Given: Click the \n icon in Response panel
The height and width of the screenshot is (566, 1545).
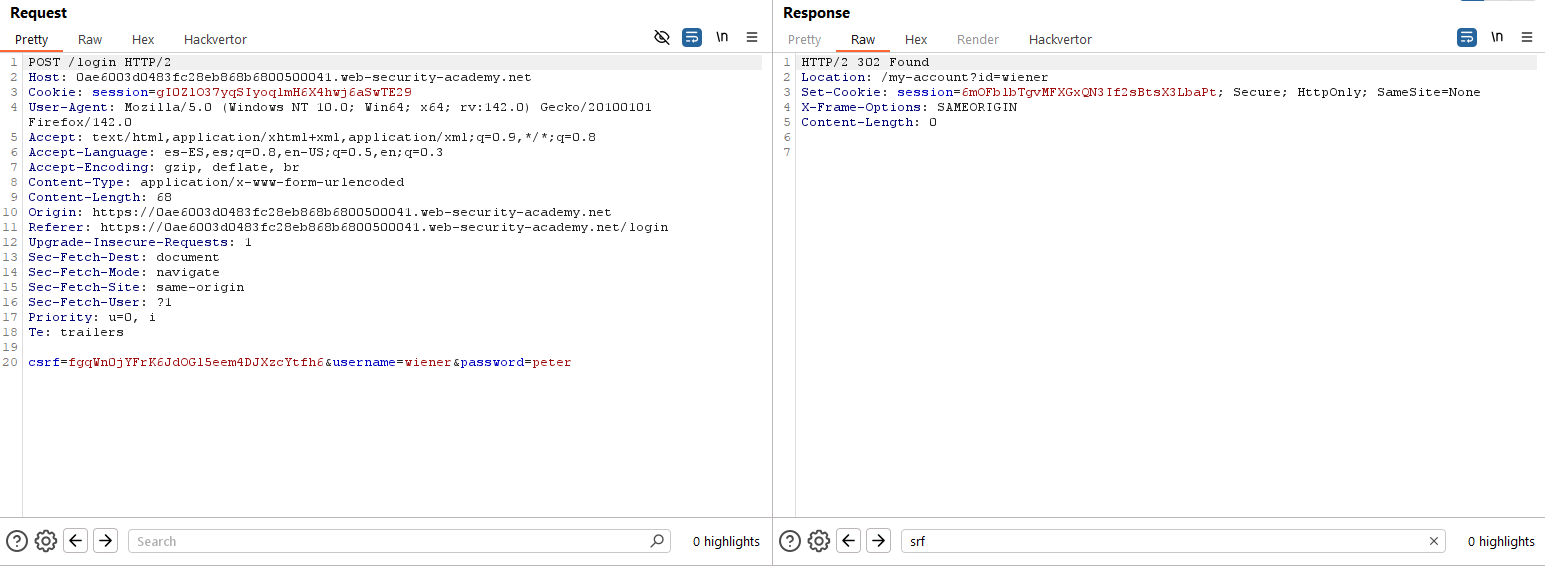Looking at the screenshot, I should (x=1497, y=38).
